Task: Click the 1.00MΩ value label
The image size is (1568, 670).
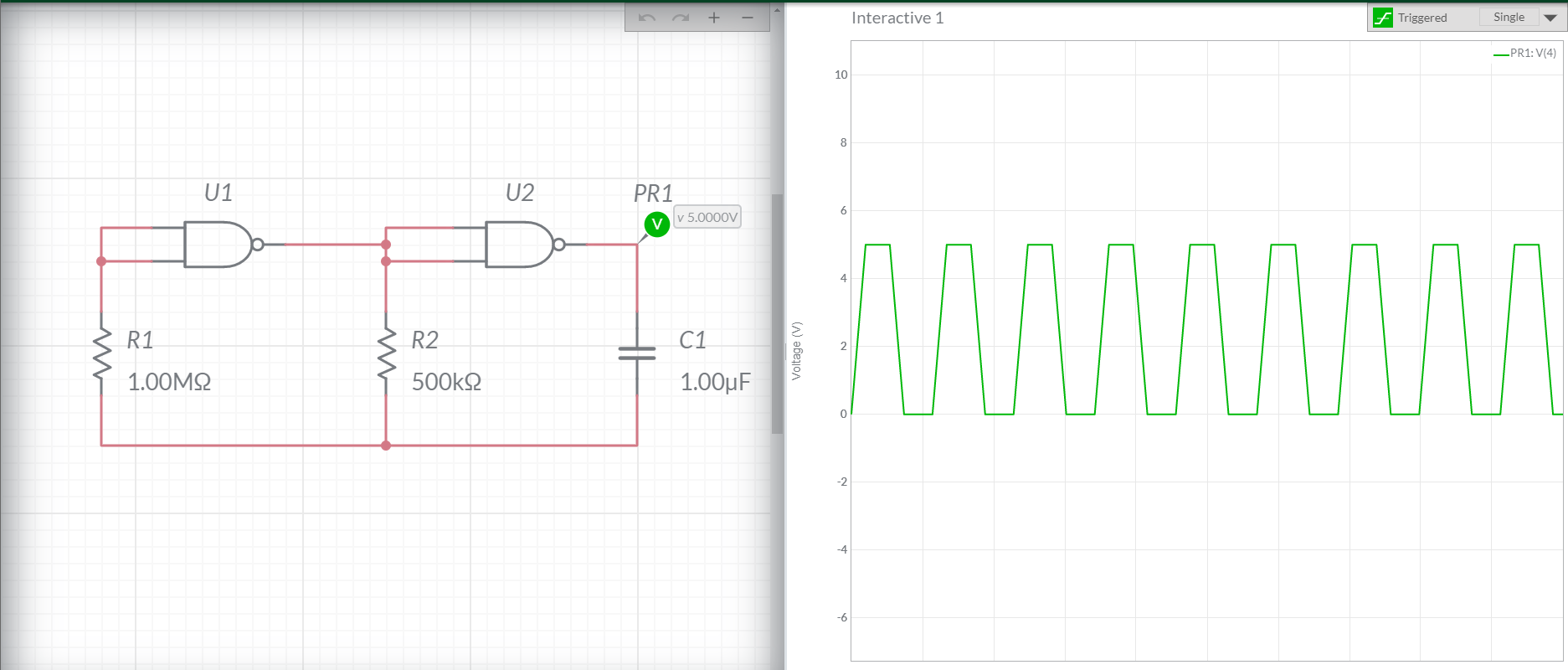Action: pos(169,382)
